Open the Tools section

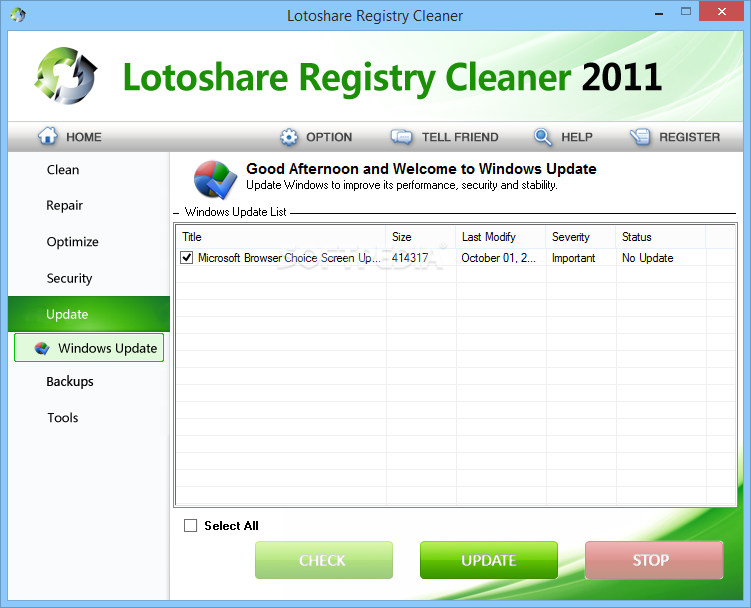coord(62,418)
